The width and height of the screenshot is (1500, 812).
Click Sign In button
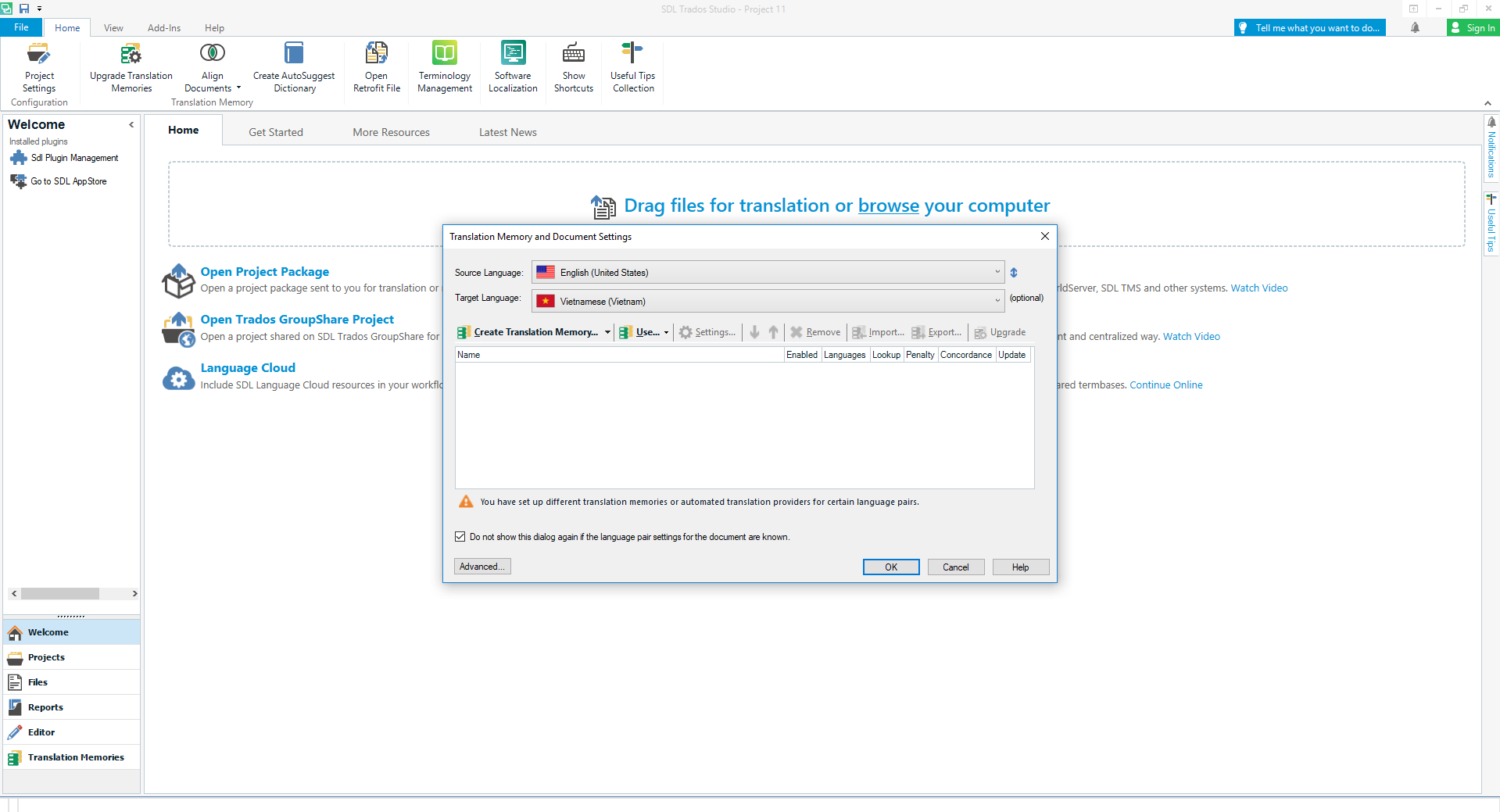pos(1473,28)
